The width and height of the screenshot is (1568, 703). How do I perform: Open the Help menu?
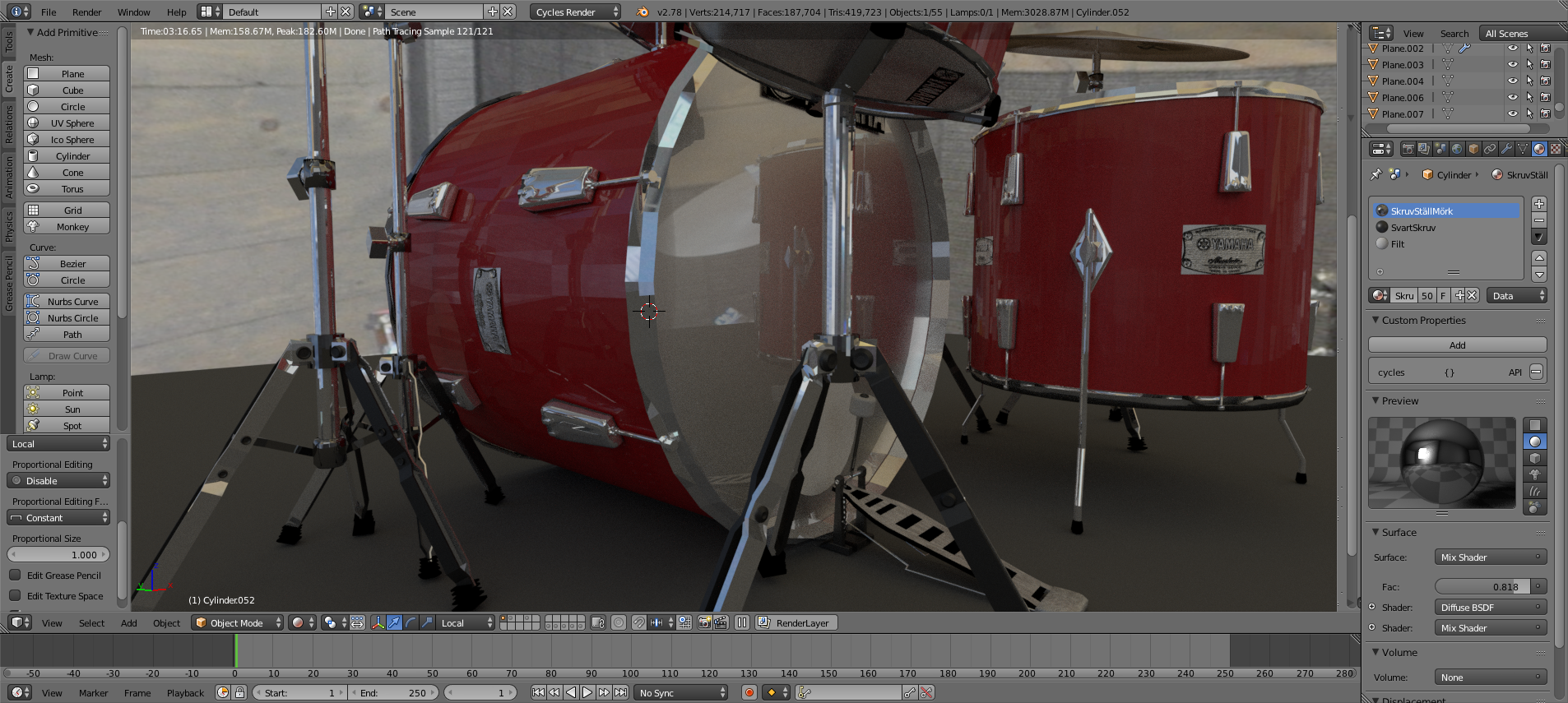pos(176,12)
